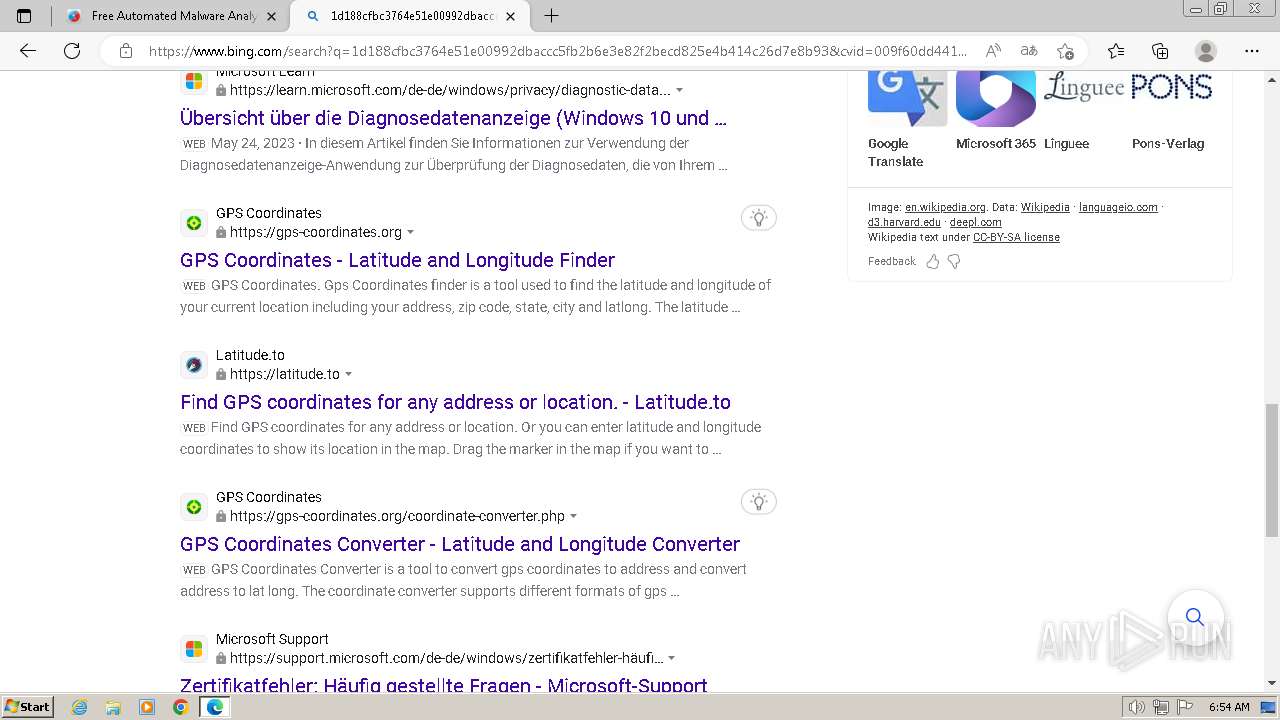Click the Latitude.to site favicon

pyautogui.click(x=194, y=364)
